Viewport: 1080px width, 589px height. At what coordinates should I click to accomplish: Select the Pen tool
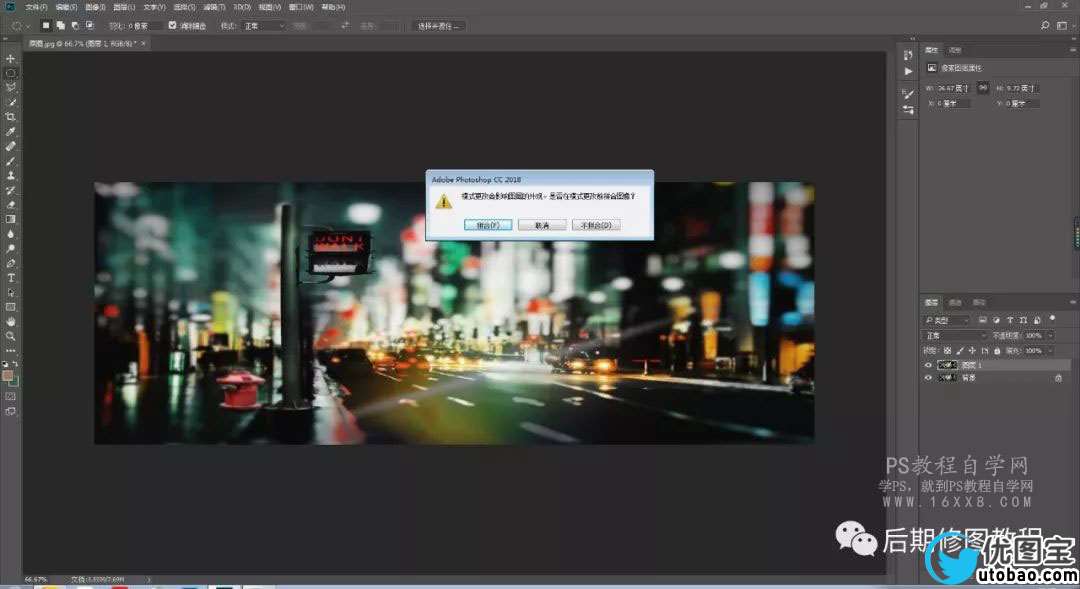10,263
